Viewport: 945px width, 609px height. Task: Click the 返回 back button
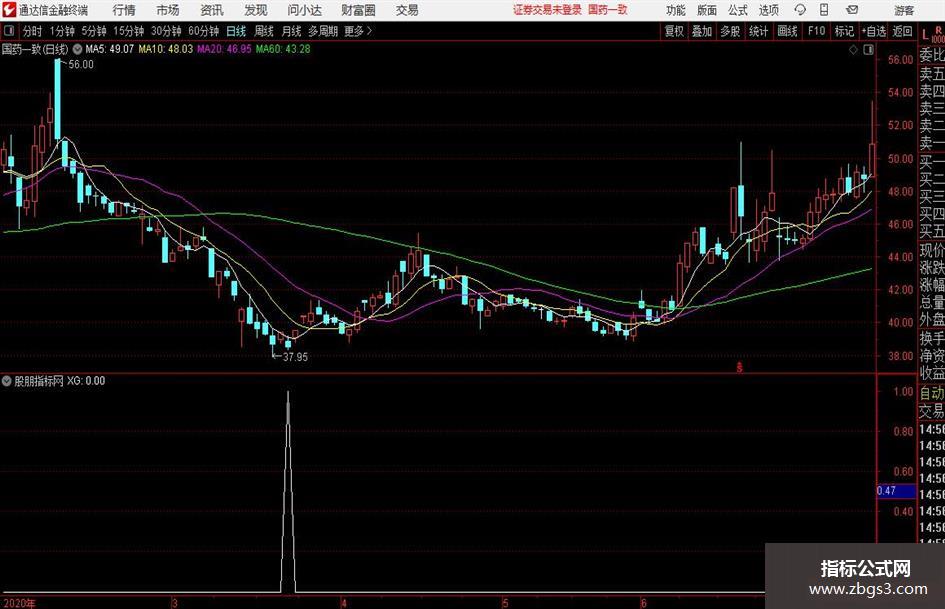click(x=902, y=31)
